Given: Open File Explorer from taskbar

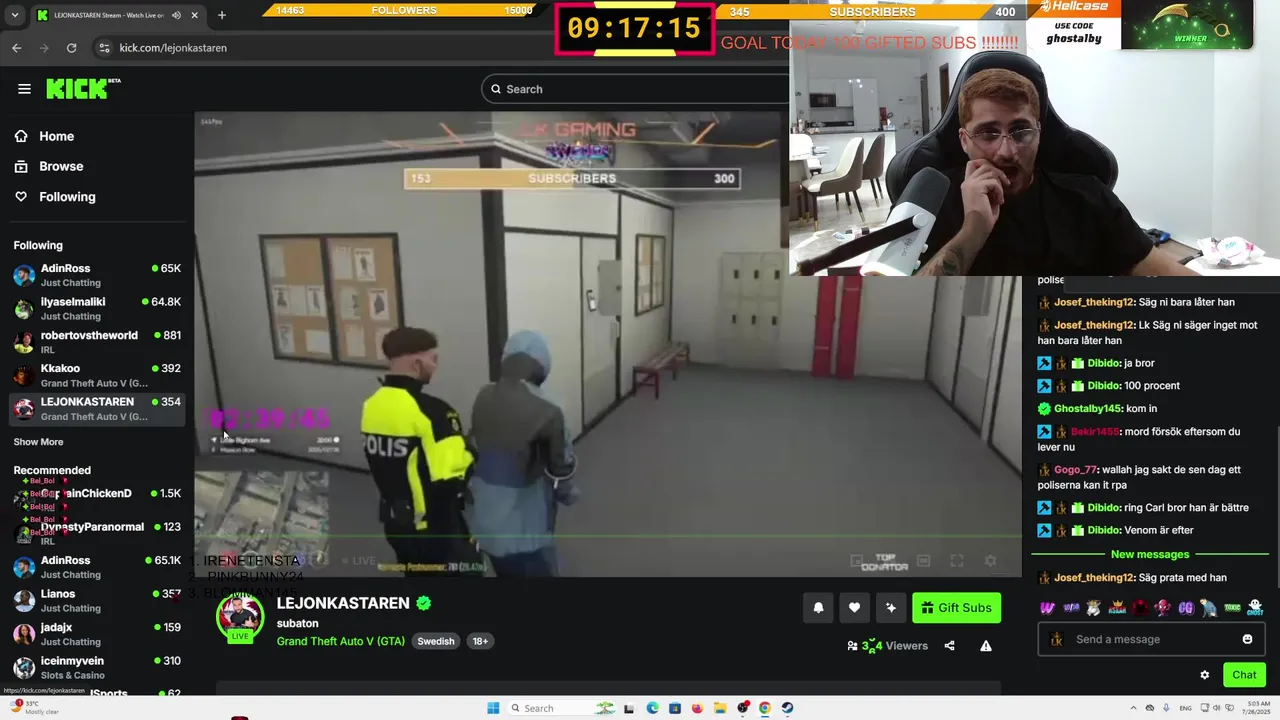Looking at the screenshot, I should pos(720,708).
